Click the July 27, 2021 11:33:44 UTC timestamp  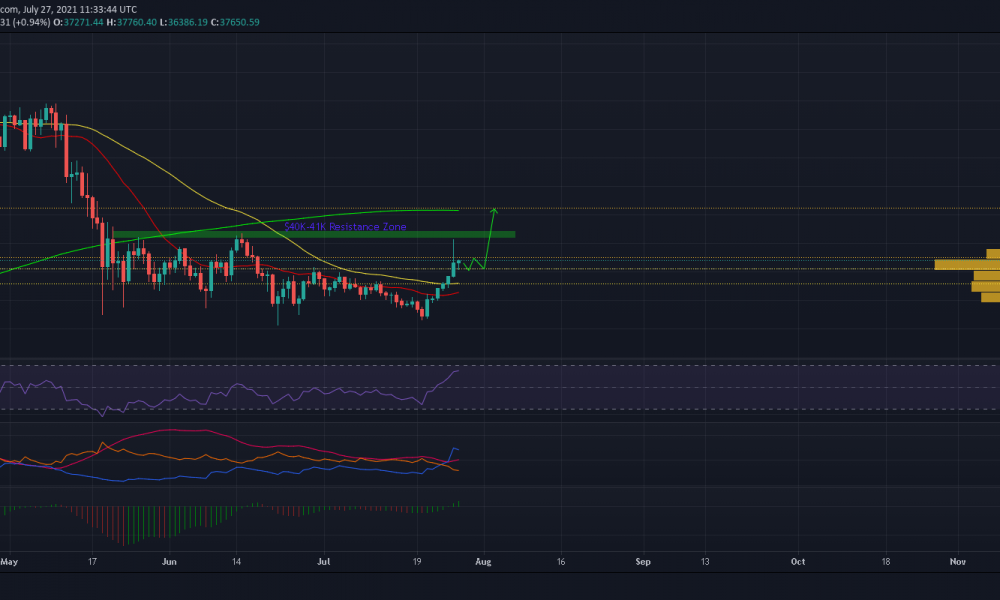point(79,10)
